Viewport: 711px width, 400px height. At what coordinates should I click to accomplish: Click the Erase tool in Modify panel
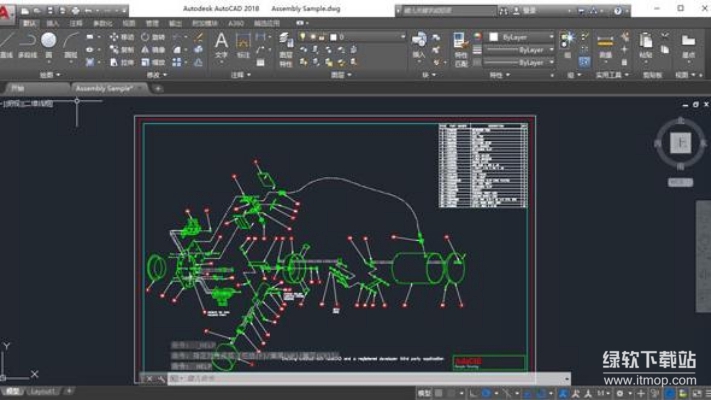pos(199,37)
